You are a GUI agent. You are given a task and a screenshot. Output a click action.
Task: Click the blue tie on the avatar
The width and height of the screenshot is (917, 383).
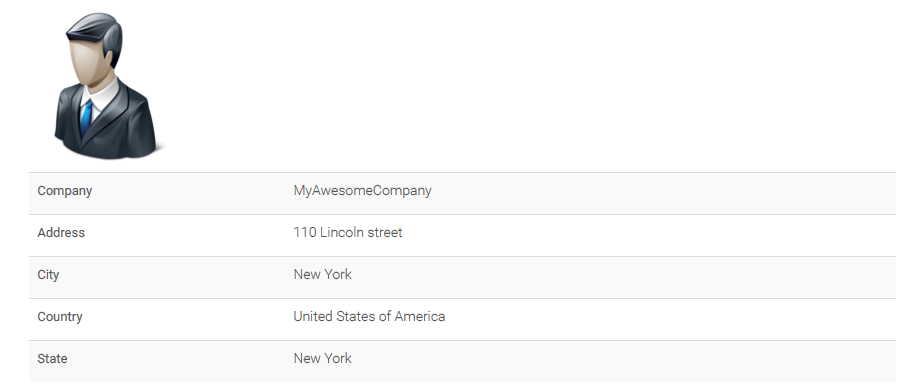pyautogui.click(x=87, y=118)
